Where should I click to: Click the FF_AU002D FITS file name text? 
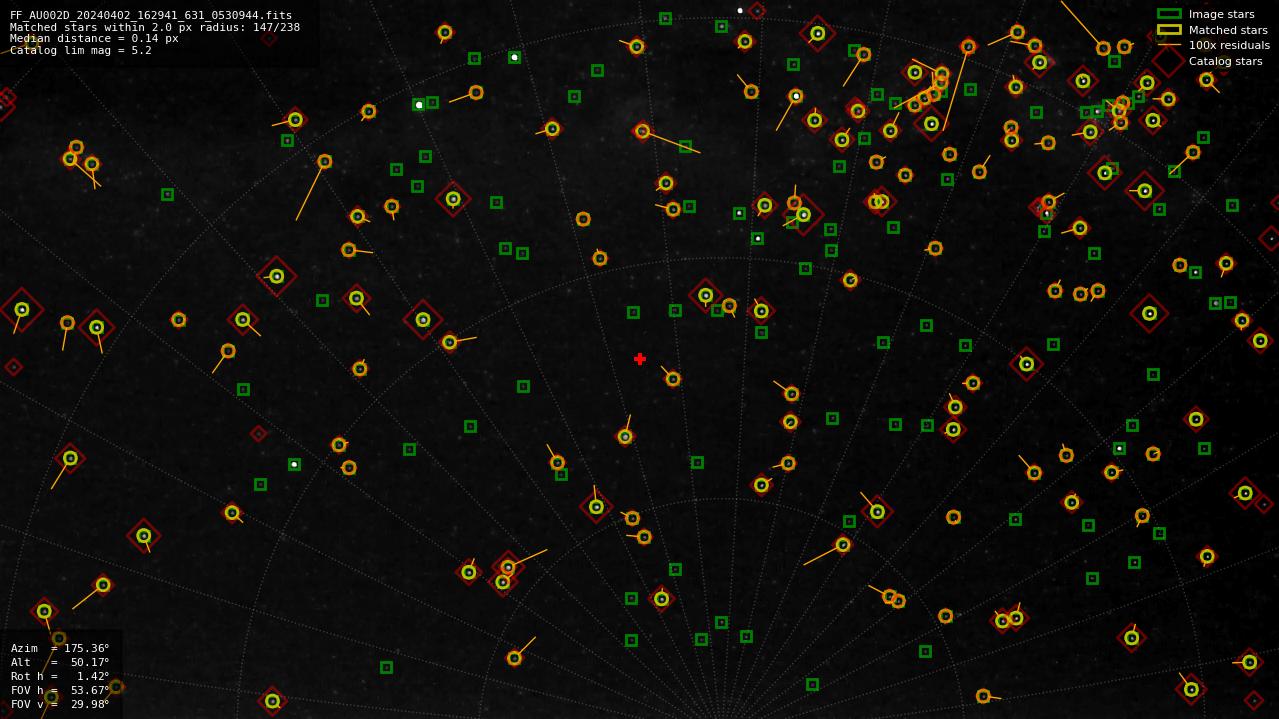click(x=151, y=15)
